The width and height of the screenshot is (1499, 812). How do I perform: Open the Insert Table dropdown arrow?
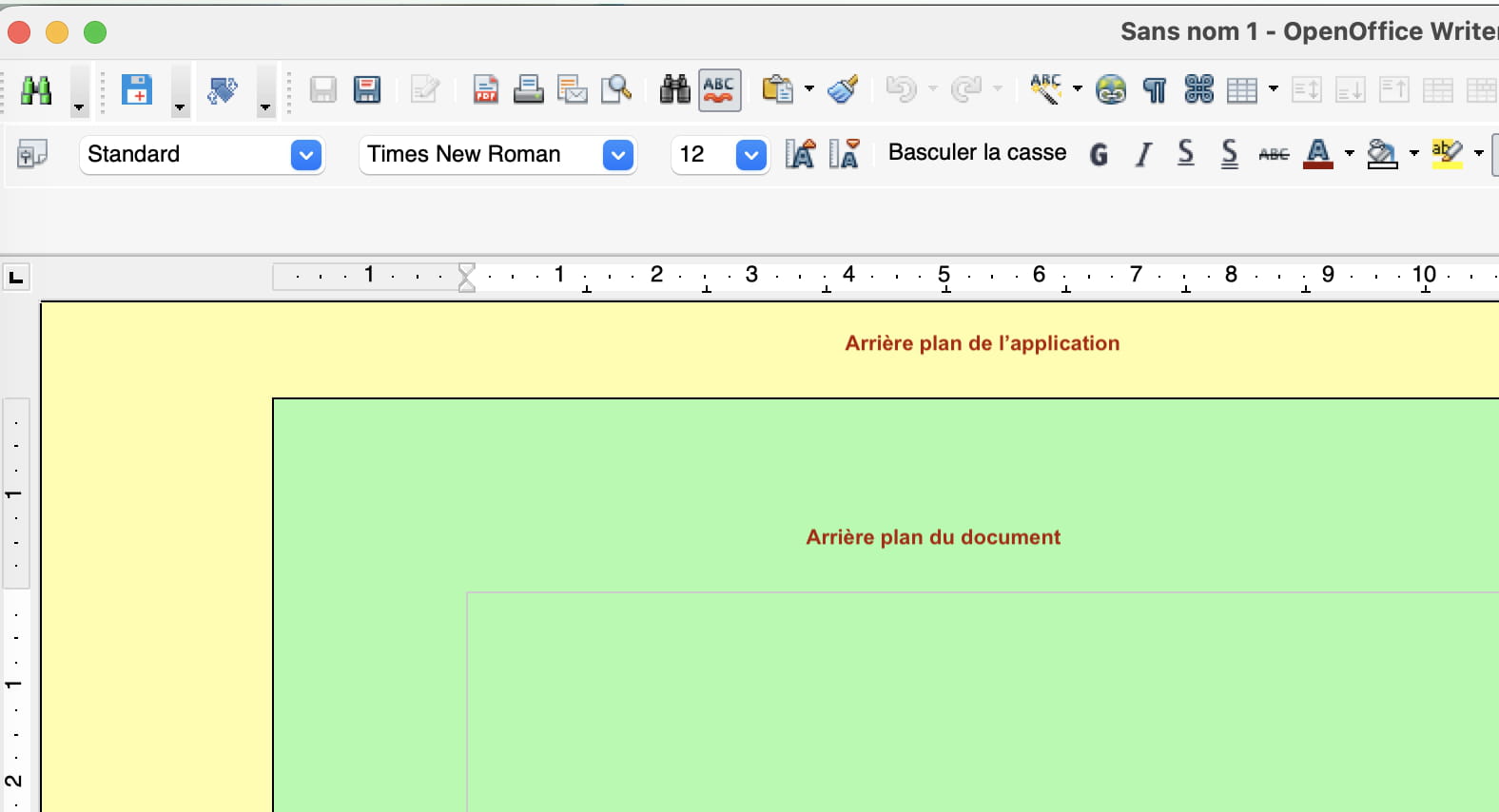pyautogui.click(x=1274, y=89)
